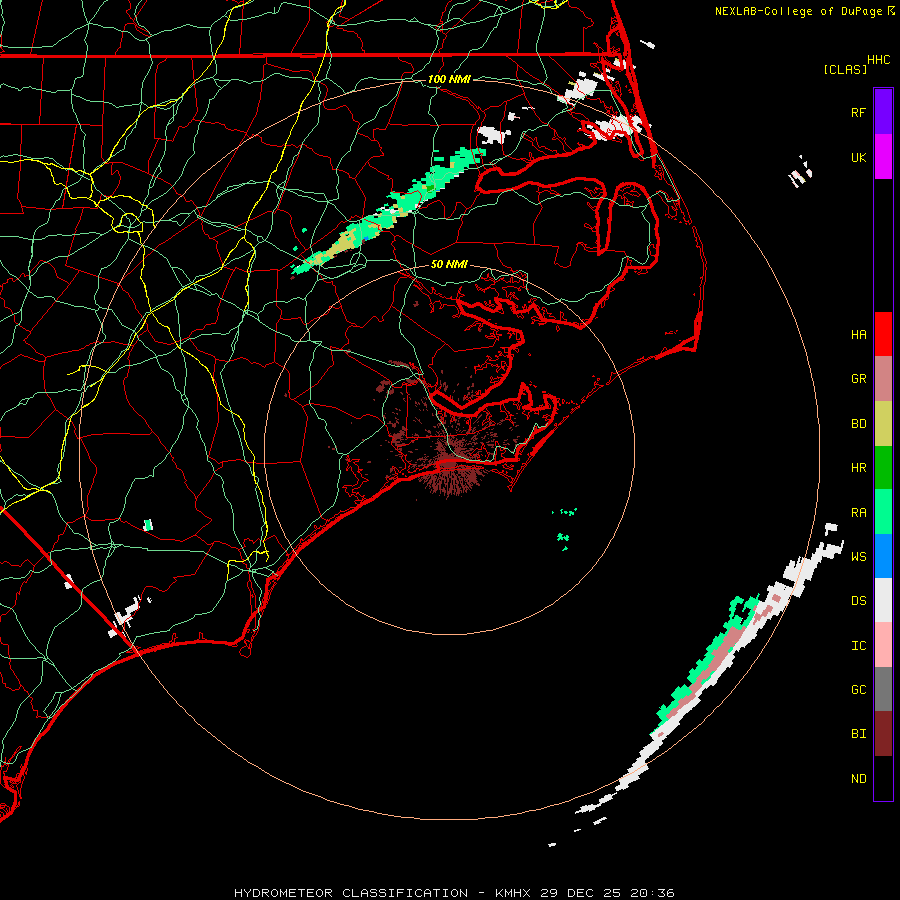The height and width of the screenshot is (900, 900).
Task: Select the GR graupel color swatch
Action: 883,379
